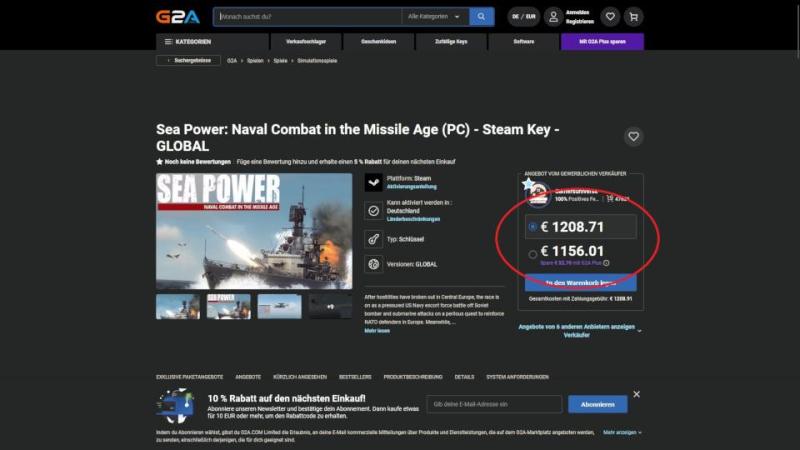The height and width of the screenshot is (450, 800).
Task: Click the In den Warenkorb legen button
Action: (x=581, y=283)
